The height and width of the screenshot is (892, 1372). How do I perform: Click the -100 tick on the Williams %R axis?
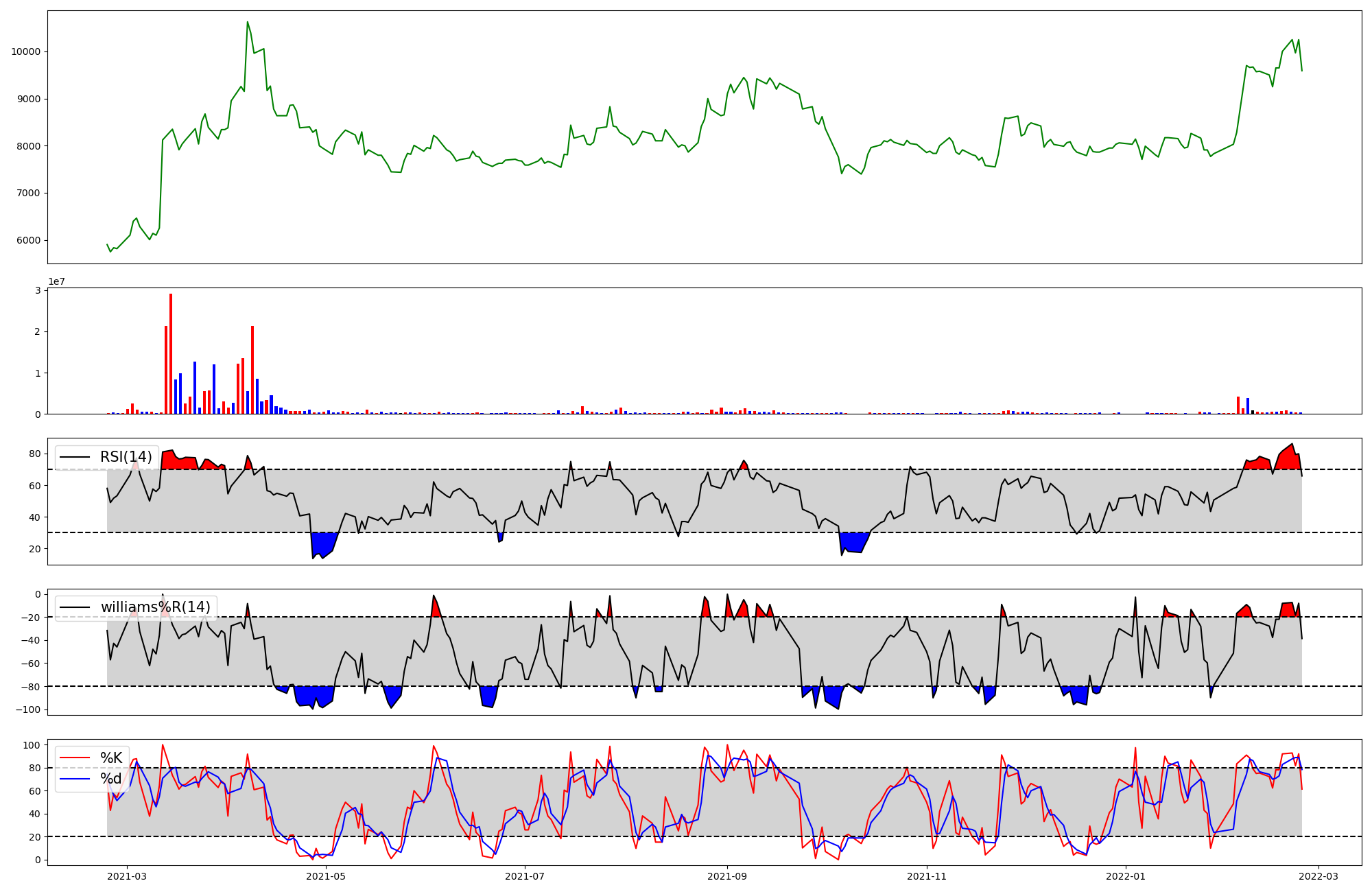point(27,709)
